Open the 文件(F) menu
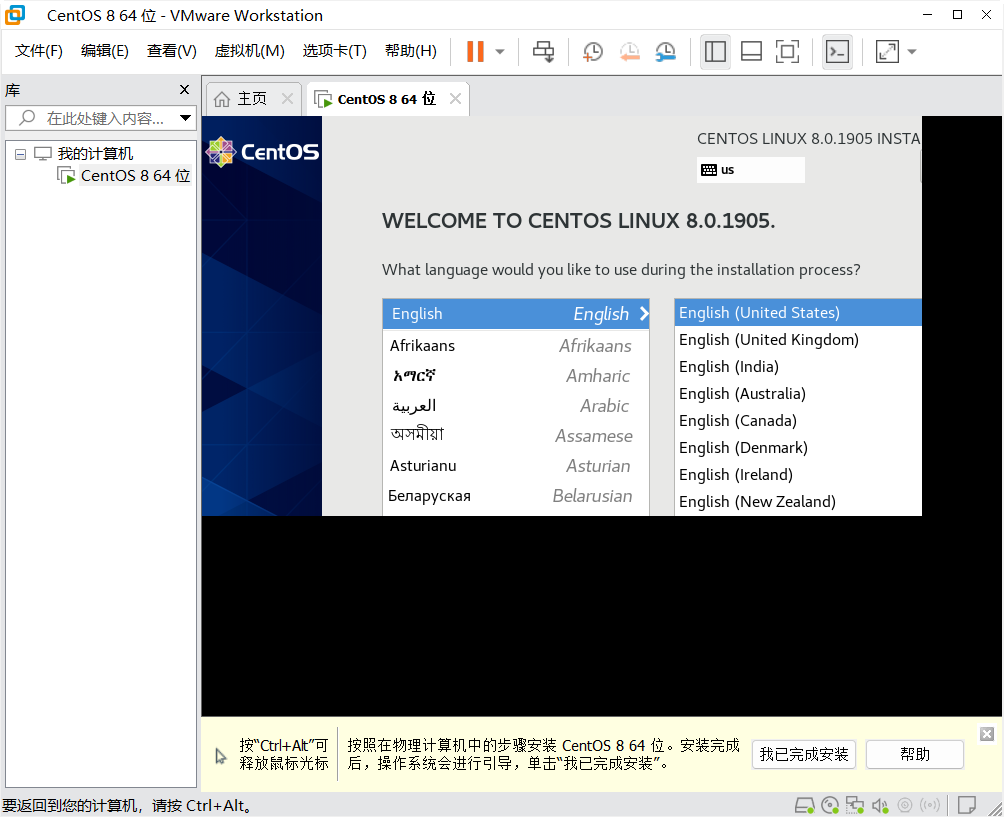1004x817 pixels. (x=38, y=51)
